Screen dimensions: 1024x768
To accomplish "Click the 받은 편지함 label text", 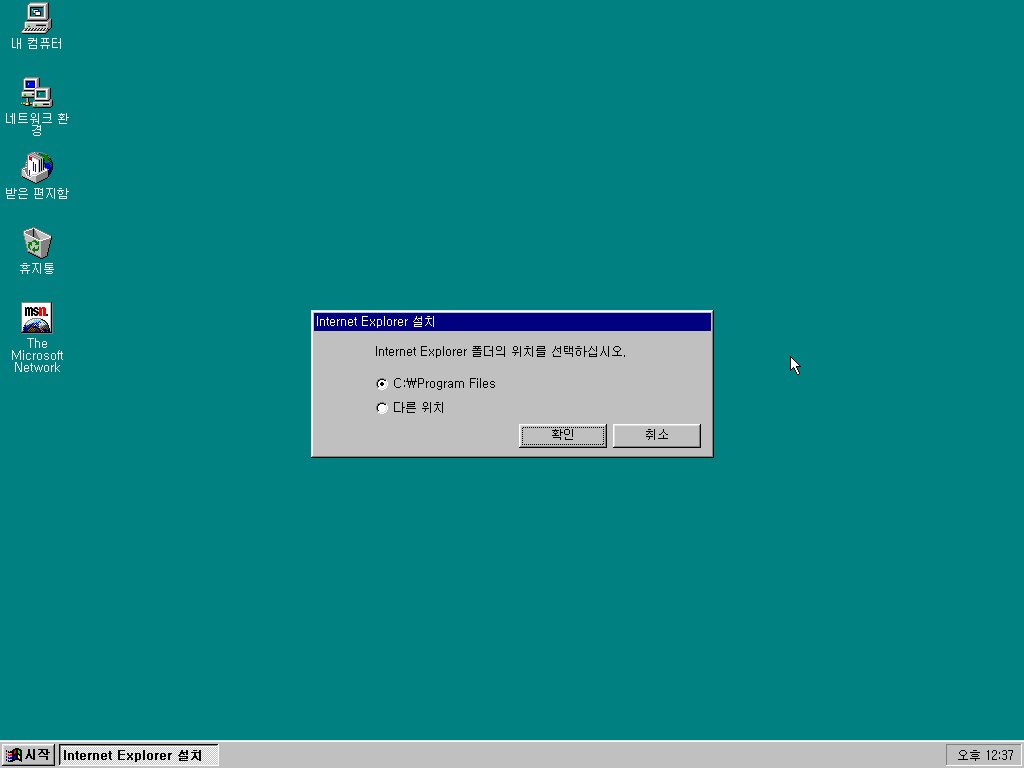I will 37,193.
